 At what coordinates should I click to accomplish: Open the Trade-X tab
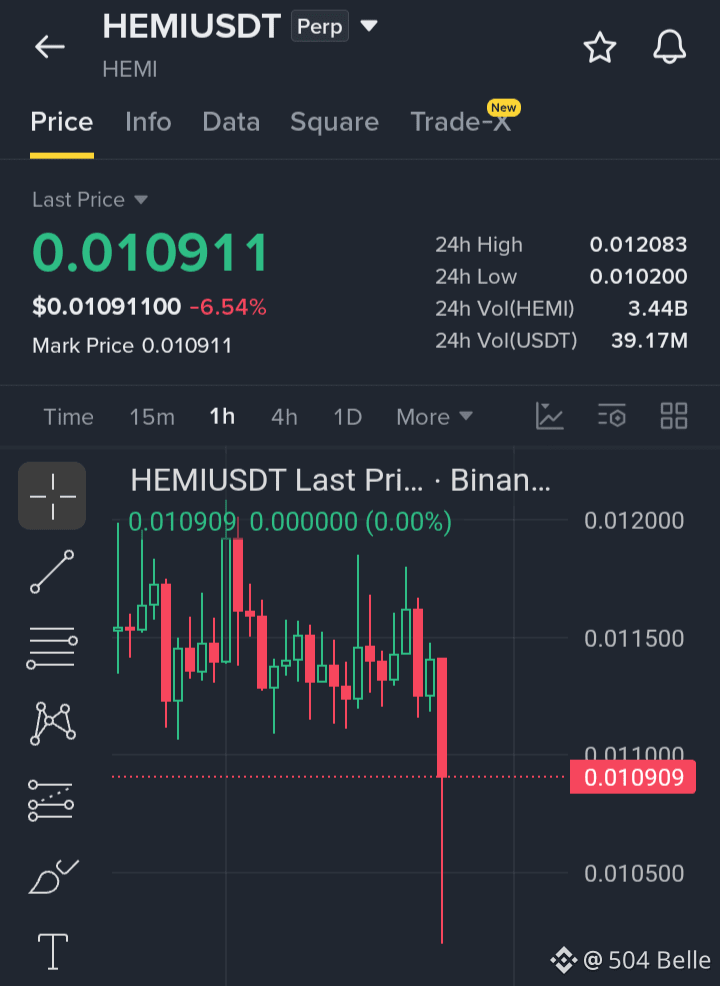tap(460, 122)
